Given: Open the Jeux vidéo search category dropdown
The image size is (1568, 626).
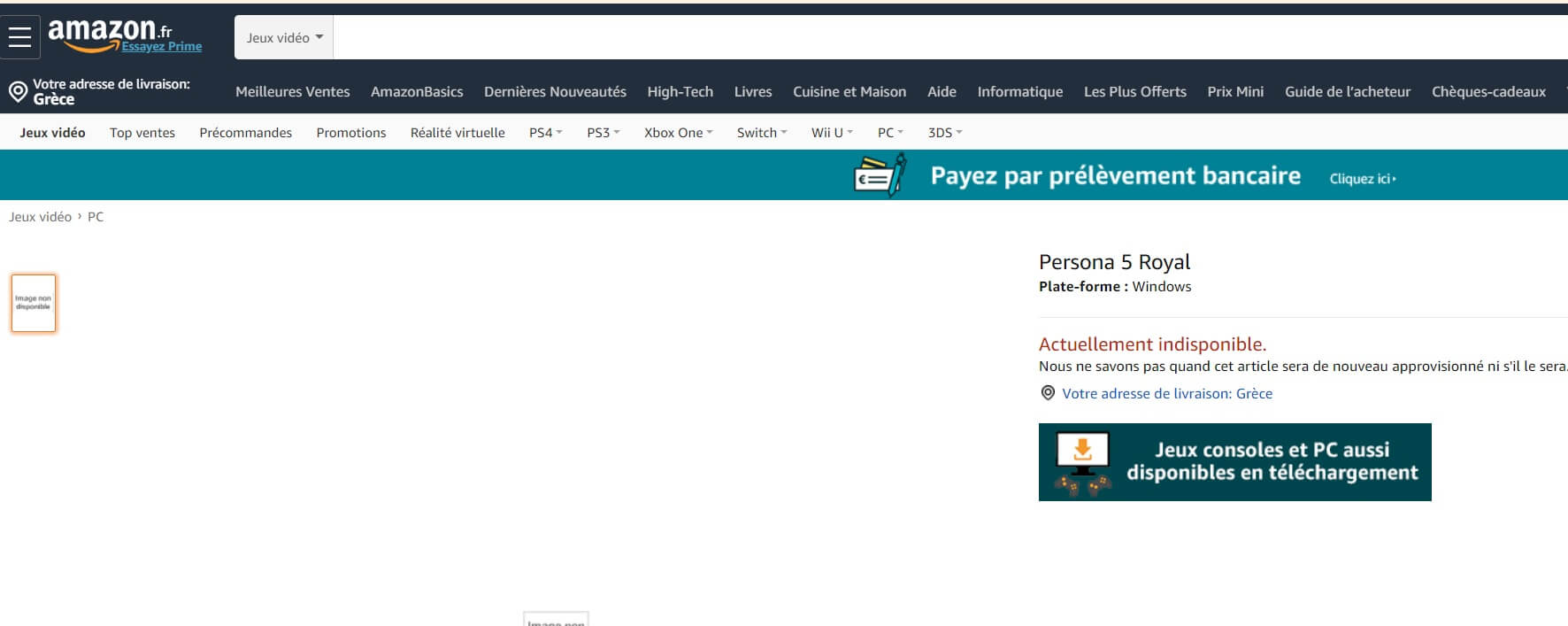Looking at the screenshot, I should coord(284,37).
